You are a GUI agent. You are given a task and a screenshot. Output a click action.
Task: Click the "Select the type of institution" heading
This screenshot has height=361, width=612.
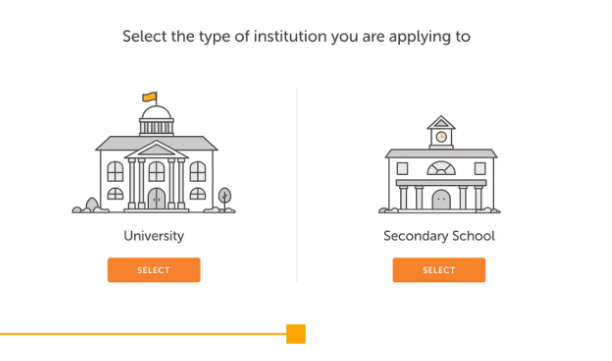click(297, 37)
